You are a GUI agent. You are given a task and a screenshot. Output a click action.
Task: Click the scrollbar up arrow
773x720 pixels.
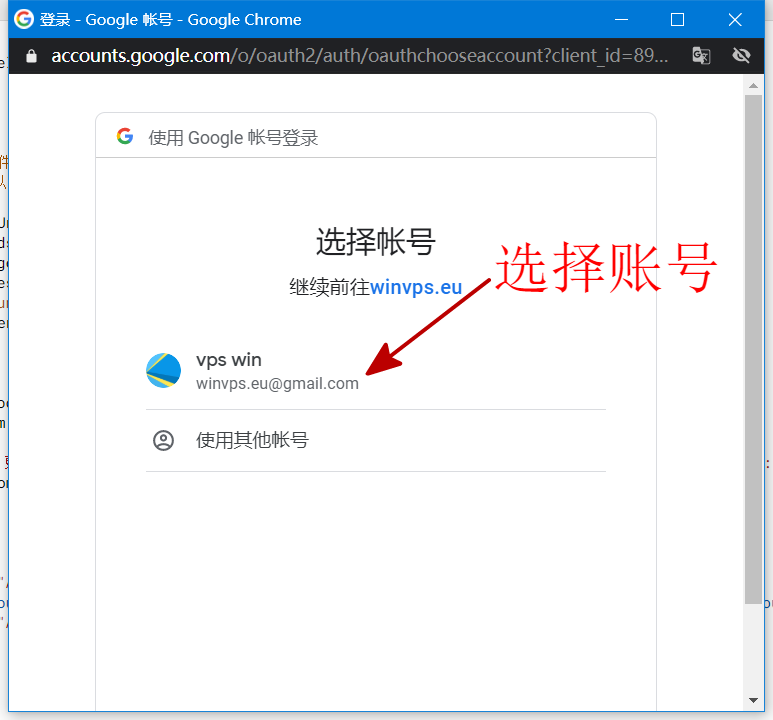[x=753, y=86]
